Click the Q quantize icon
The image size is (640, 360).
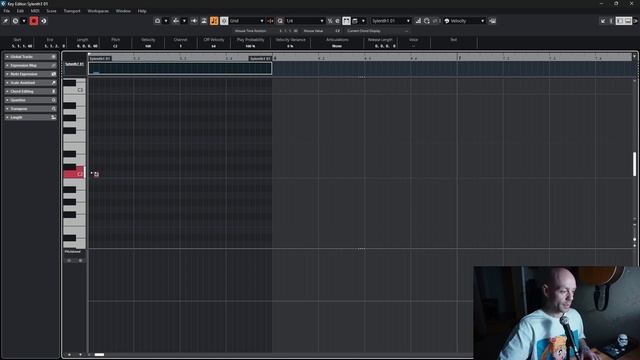tap(280, 21)
